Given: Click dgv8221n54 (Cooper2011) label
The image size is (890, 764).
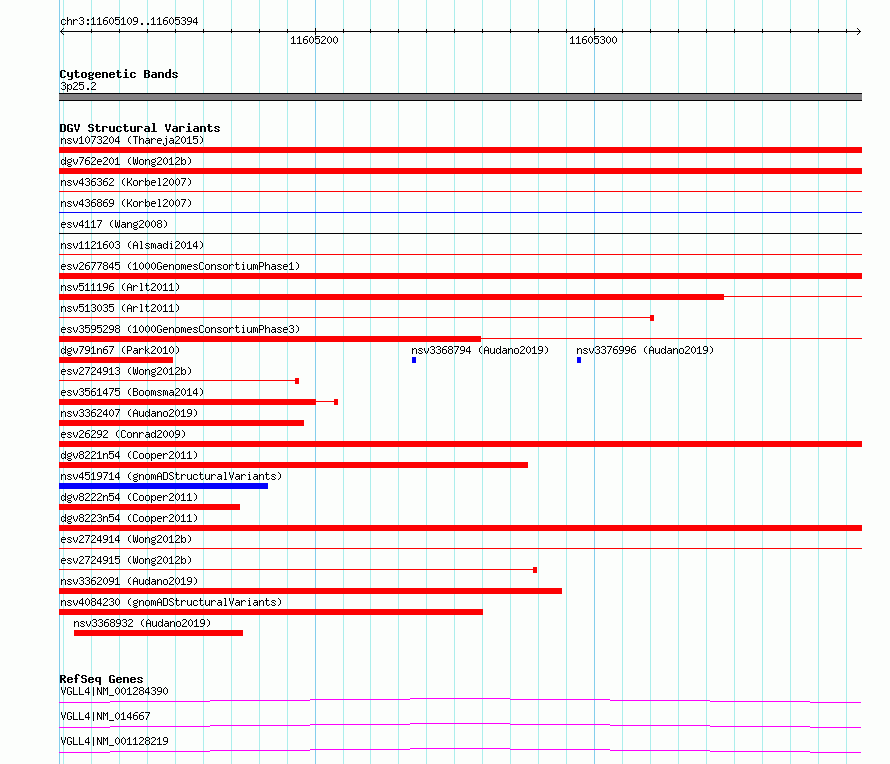Looking at the screenshot, I should pos(129,455).
